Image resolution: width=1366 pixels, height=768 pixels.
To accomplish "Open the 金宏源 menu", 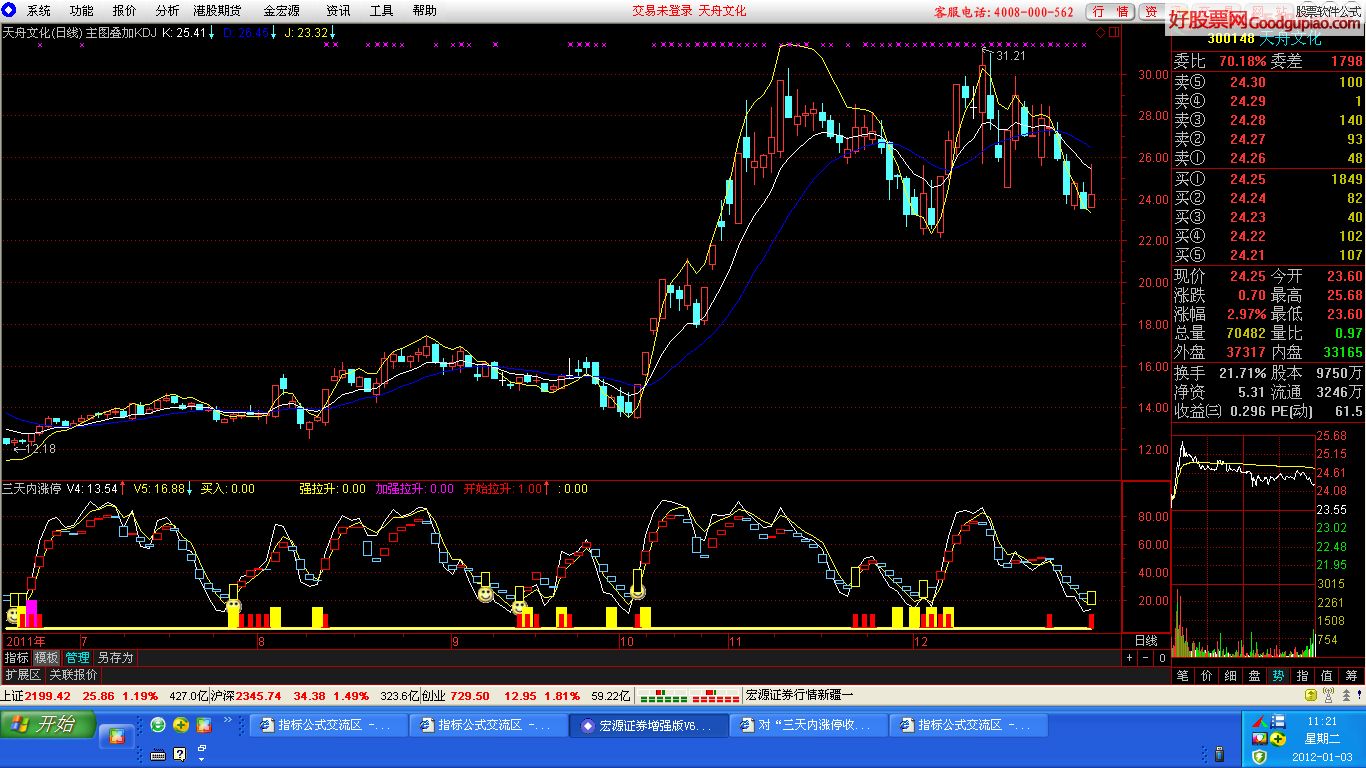I will (x=281, y=11).
